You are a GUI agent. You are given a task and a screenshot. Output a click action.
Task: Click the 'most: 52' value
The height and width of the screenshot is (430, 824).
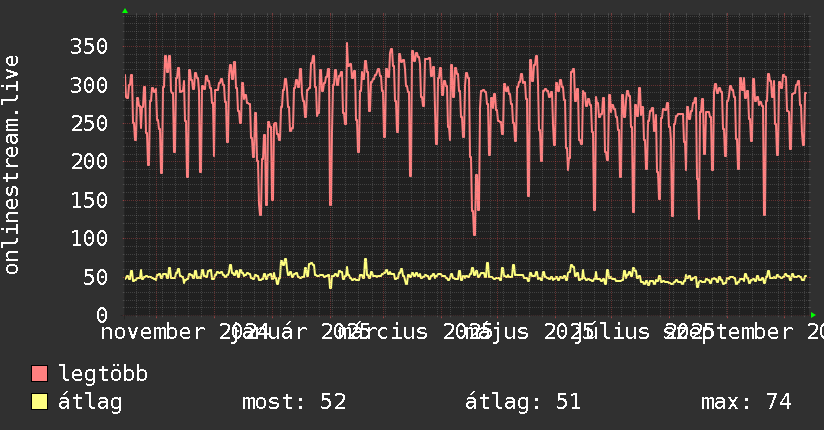click(294, 402)
